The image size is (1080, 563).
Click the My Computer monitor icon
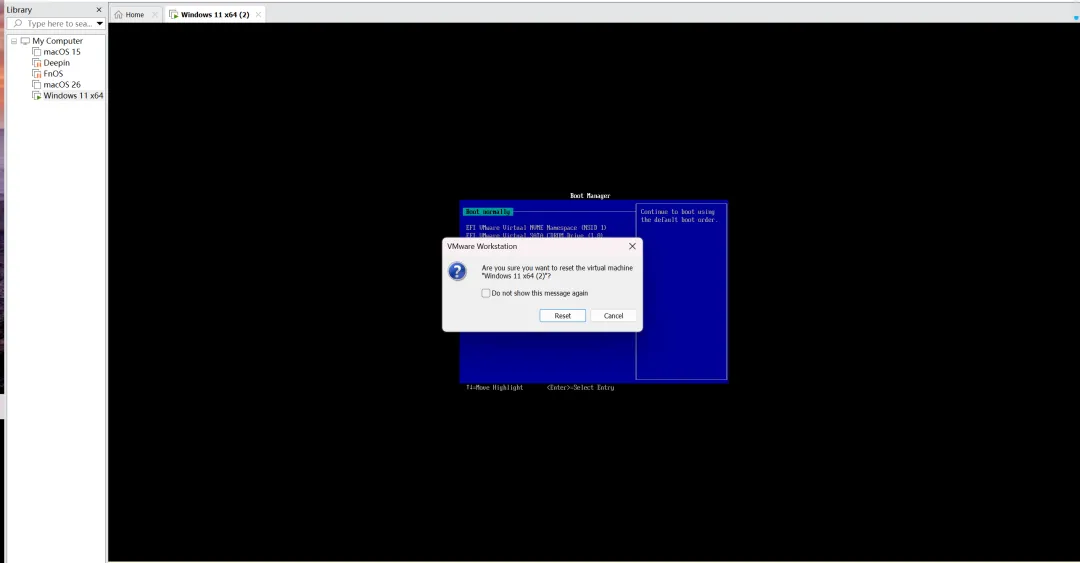25,41
